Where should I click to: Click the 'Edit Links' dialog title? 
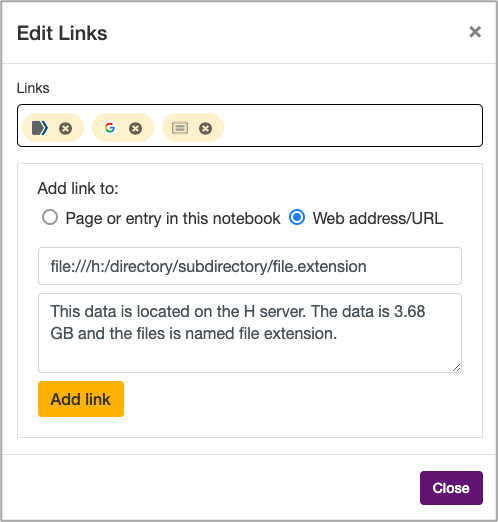tap(62, 33)
